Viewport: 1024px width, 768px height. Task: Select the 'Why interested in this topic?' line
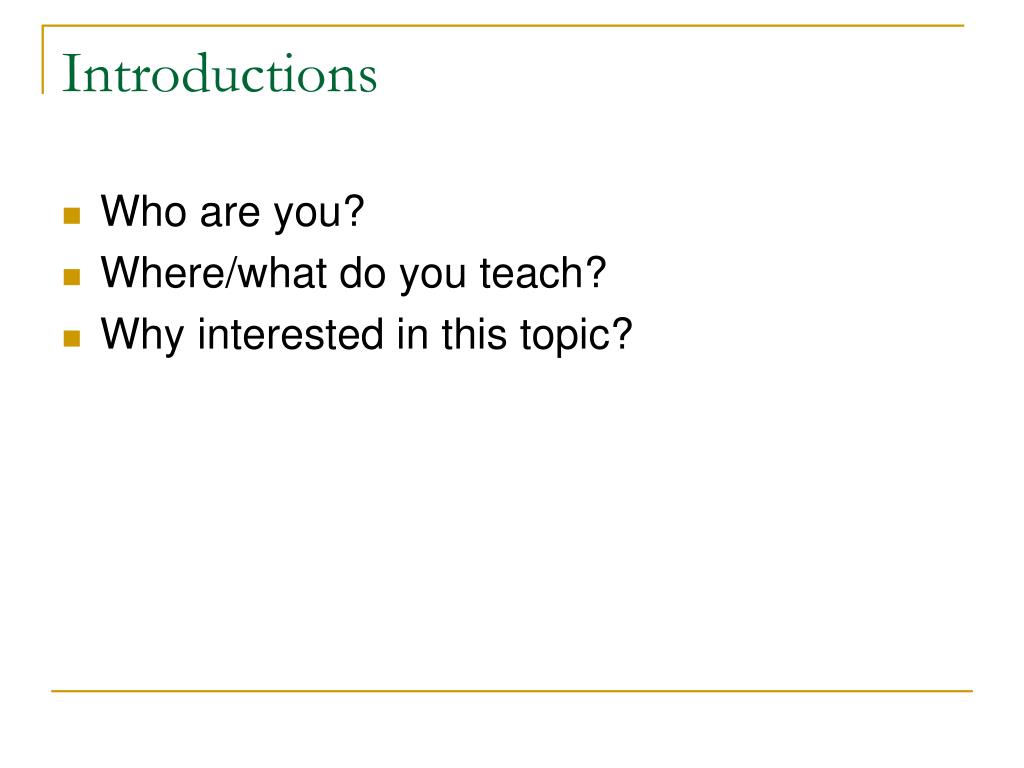pyautogui.click(x=366, y=335)
